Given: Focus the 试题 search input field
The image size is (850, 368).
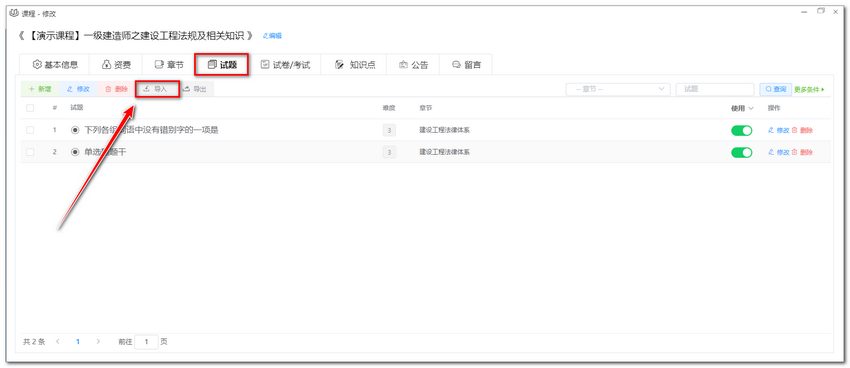Looking at the screenshot, I should click(x=715, y=89).
